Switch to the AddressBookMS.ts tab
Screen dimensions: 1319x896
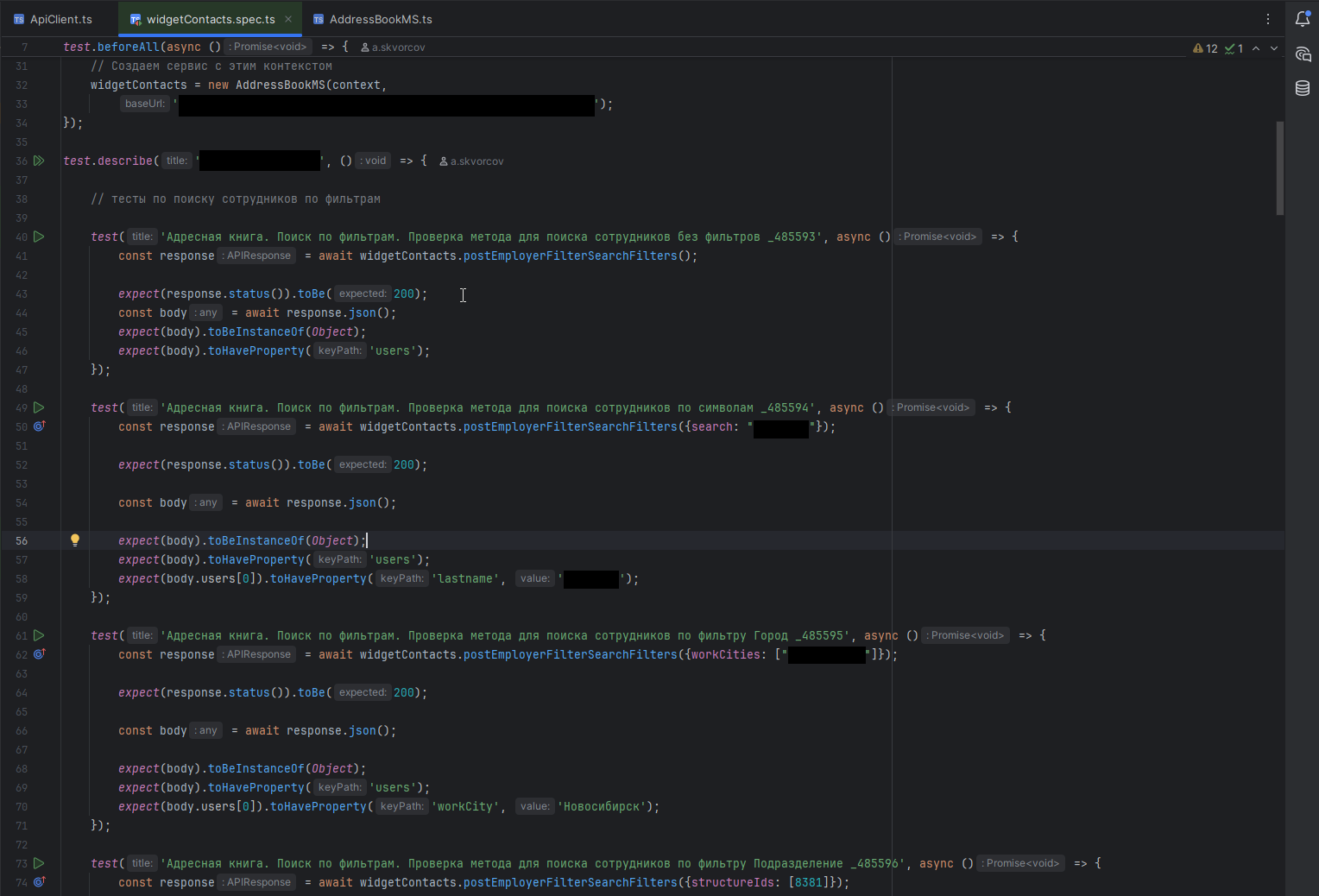coord(380,19)
